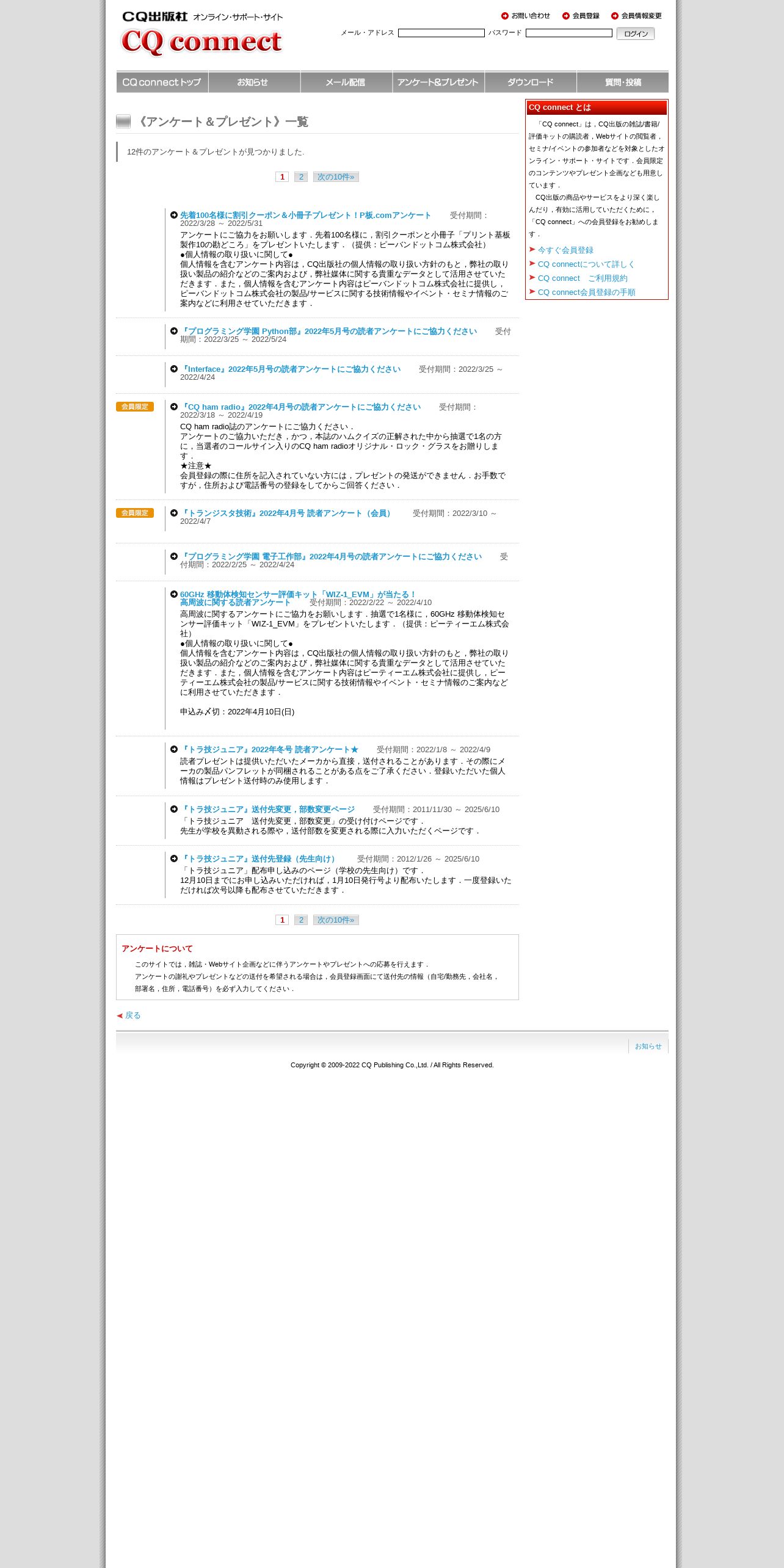
Task: Click red arrow icon beside 会員登録
Action: click(x=566, y=16)
